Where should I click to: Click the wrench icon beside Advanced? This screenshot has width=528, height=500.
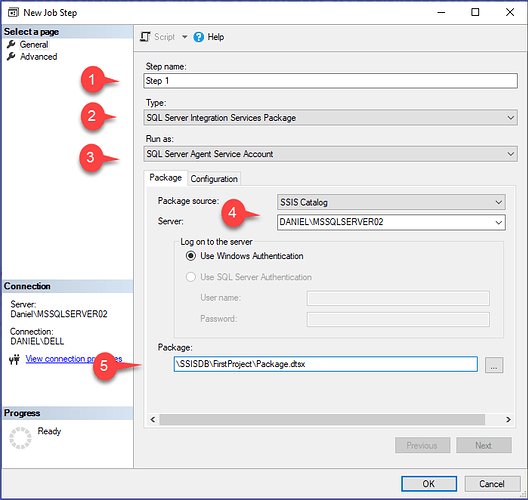point(11,56)
